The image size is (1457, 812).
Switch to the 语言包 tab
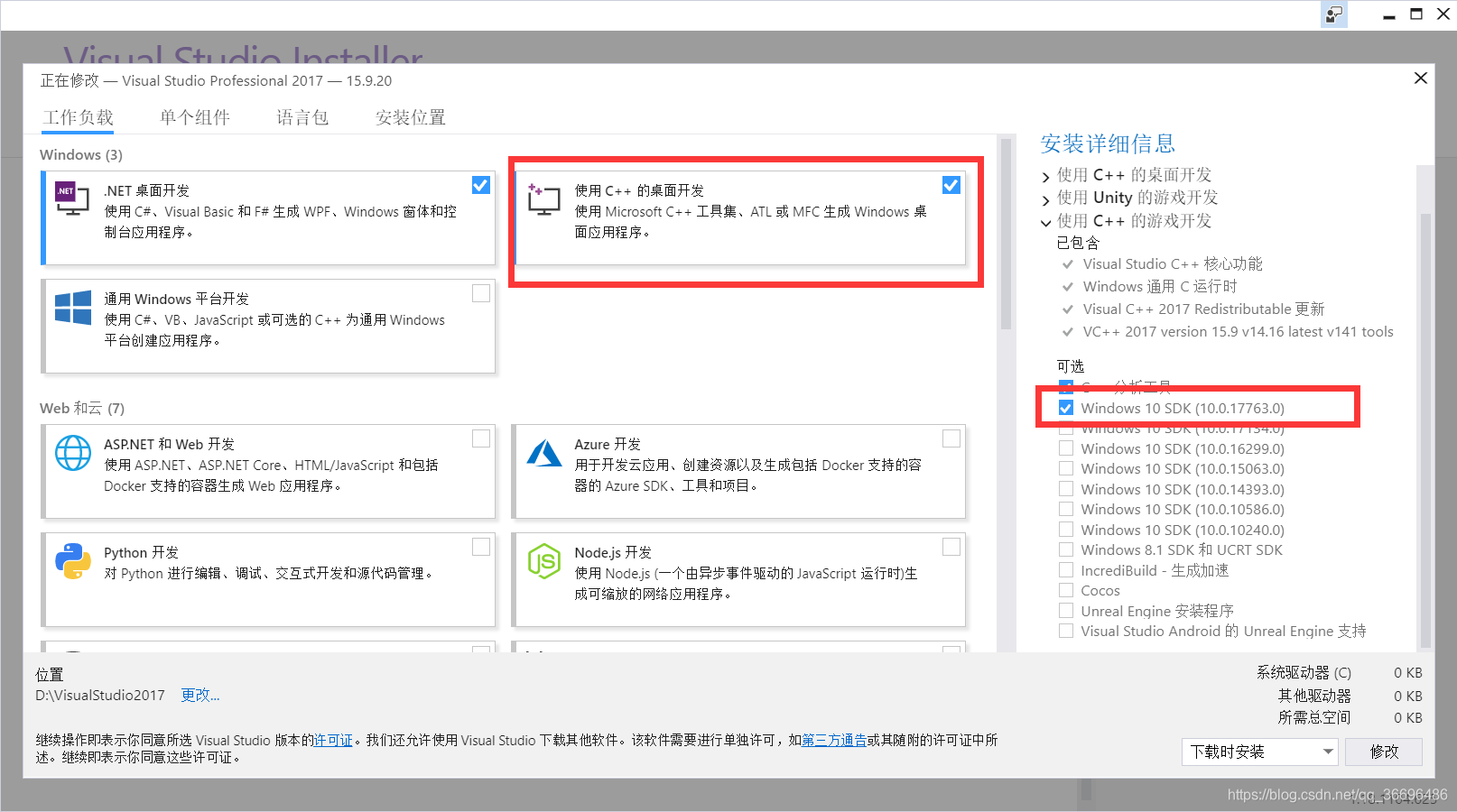click(x=302, y=117)
